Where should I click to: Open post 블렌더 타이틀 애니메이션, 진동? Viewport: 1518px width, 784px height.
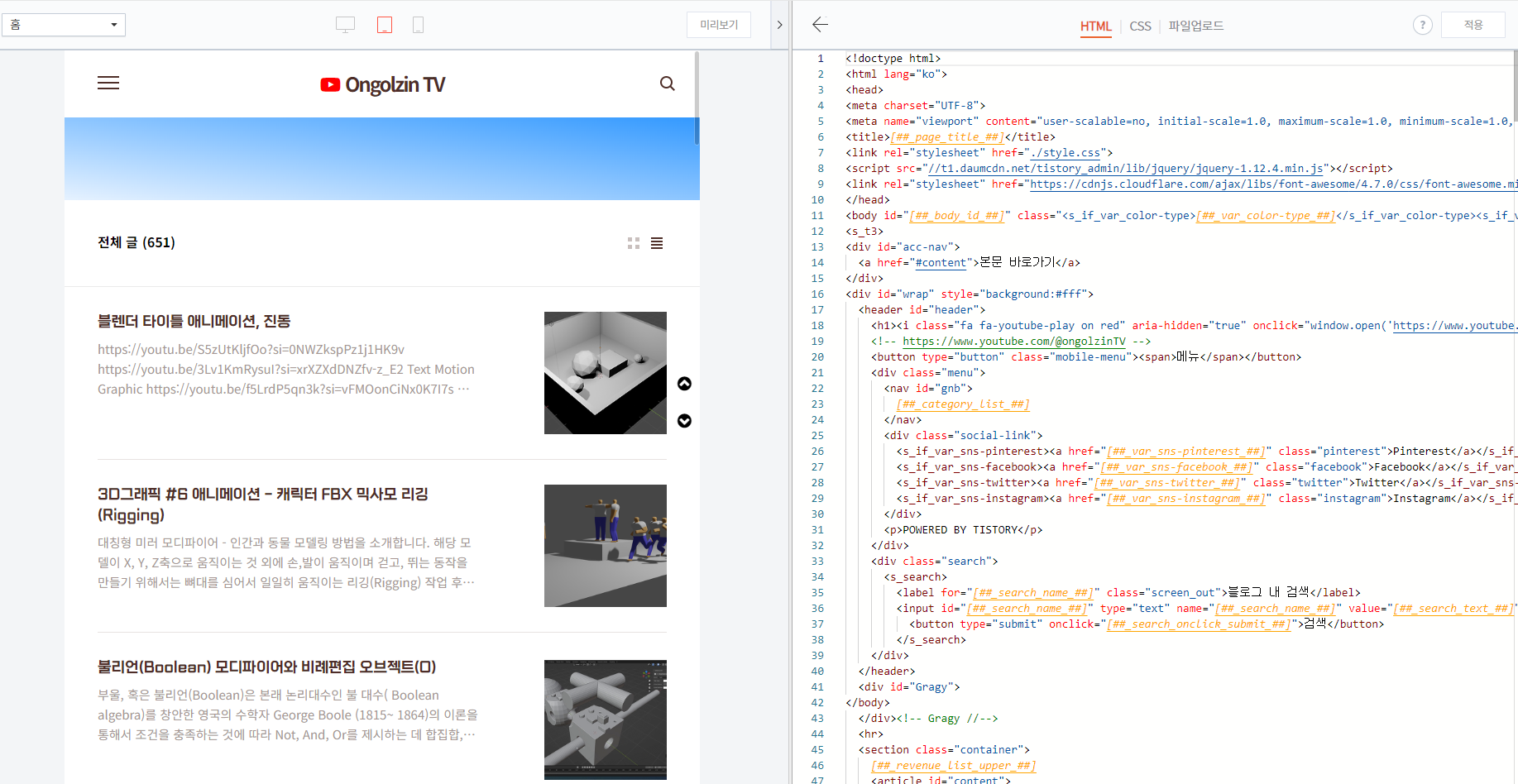pyautogui.click(x=194, y=321)
